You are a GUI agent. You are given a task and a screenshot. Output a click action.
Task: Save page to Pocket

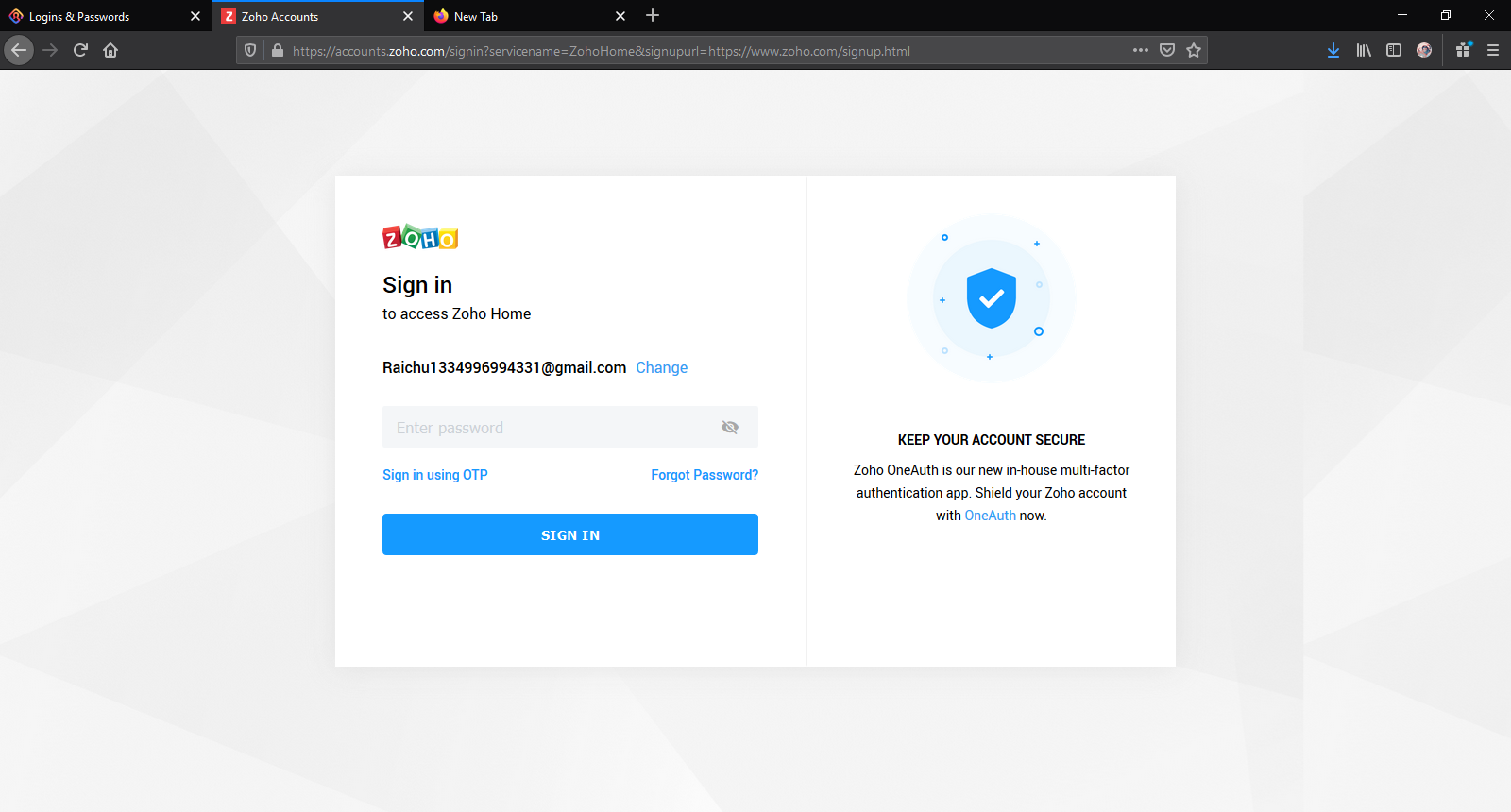[1167, 50]
